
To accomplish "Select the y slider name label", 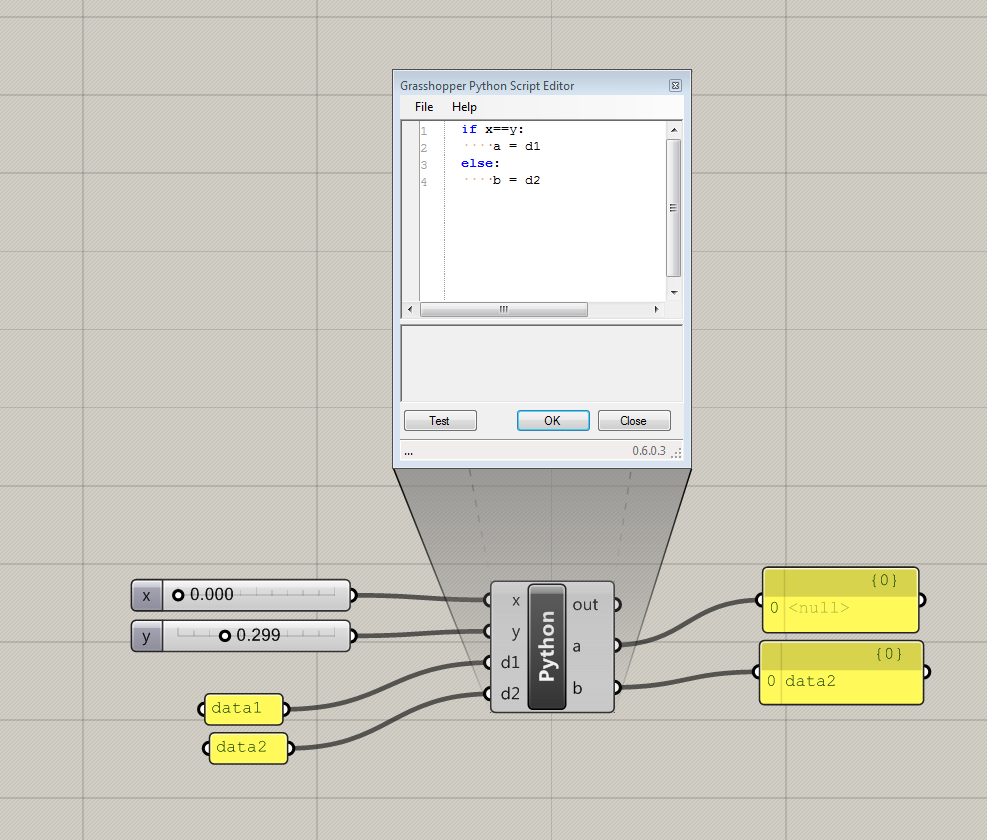I will click(x=147, y=636).
